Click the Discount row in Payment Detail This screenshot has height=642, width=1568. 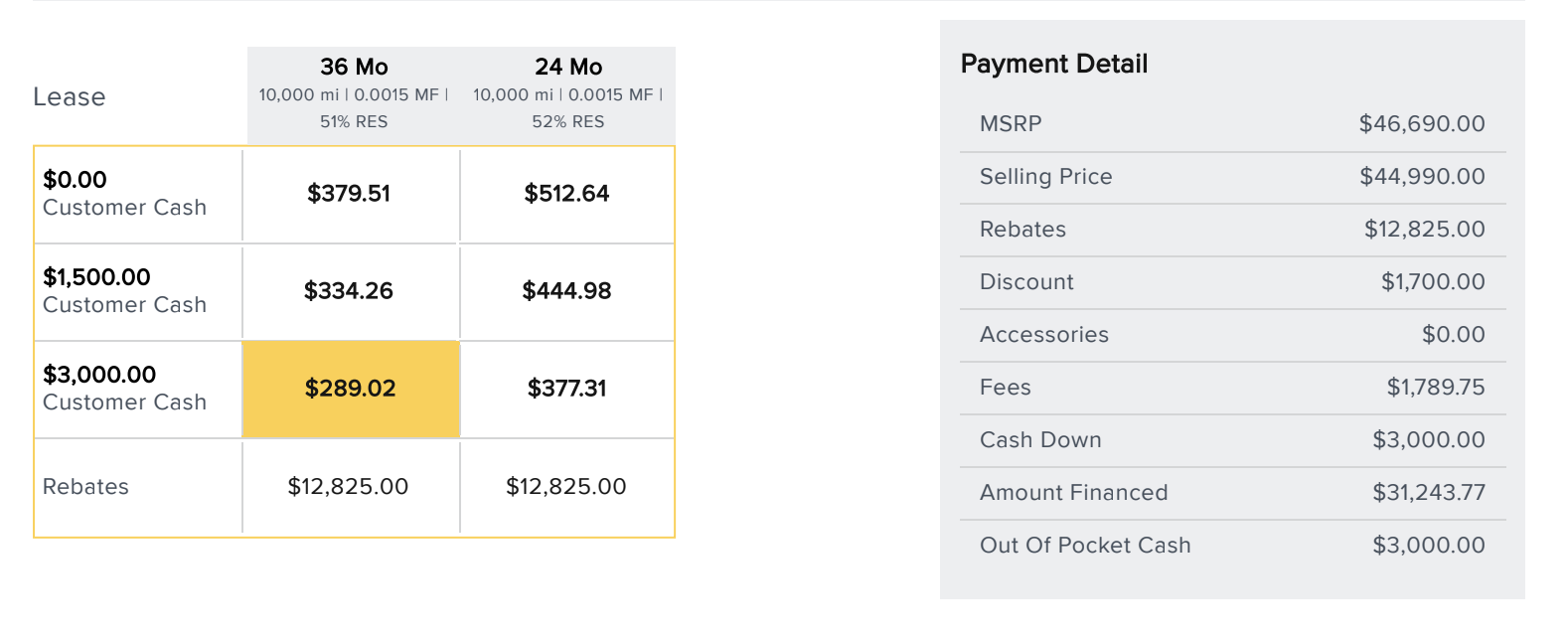tap(1232, 283)
